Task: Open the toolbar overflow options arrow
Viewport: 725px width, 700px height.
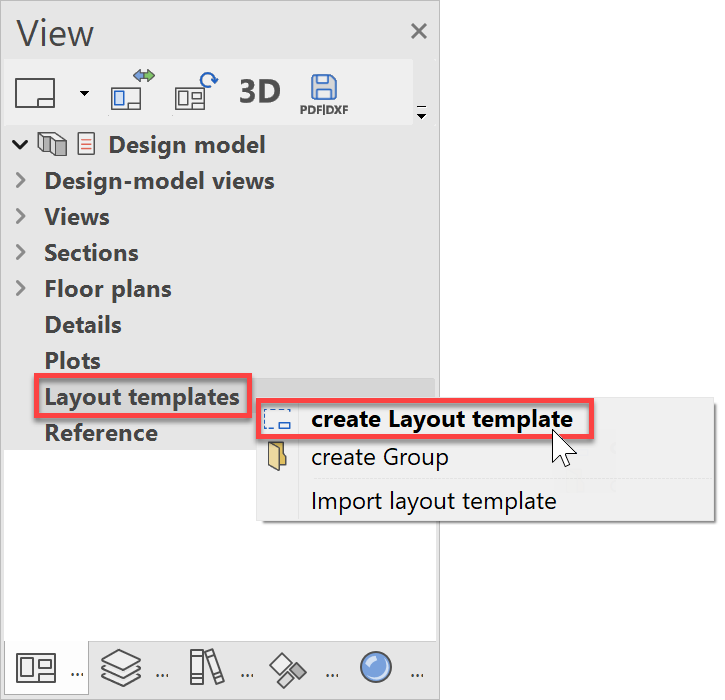Action: pos(421,112)
